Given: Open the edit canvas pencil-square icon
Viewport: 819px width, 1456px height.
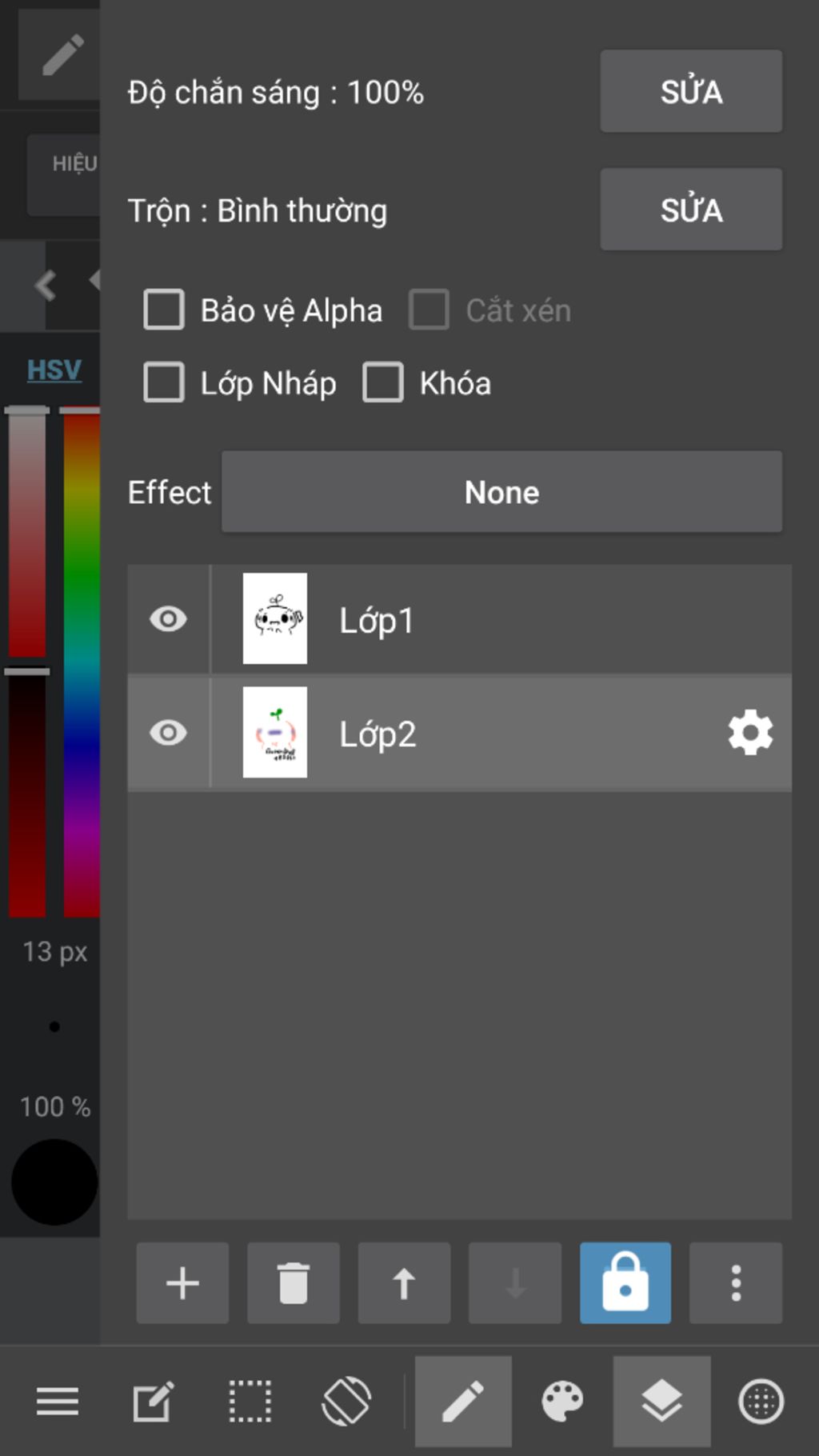Looking at the screenshot, I should [x=153, y=1402].
